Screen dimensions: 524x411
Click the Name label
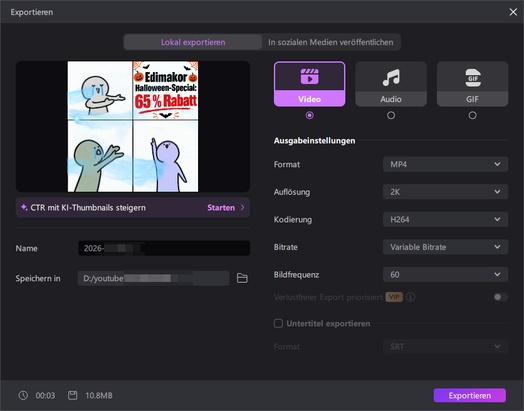26,248
